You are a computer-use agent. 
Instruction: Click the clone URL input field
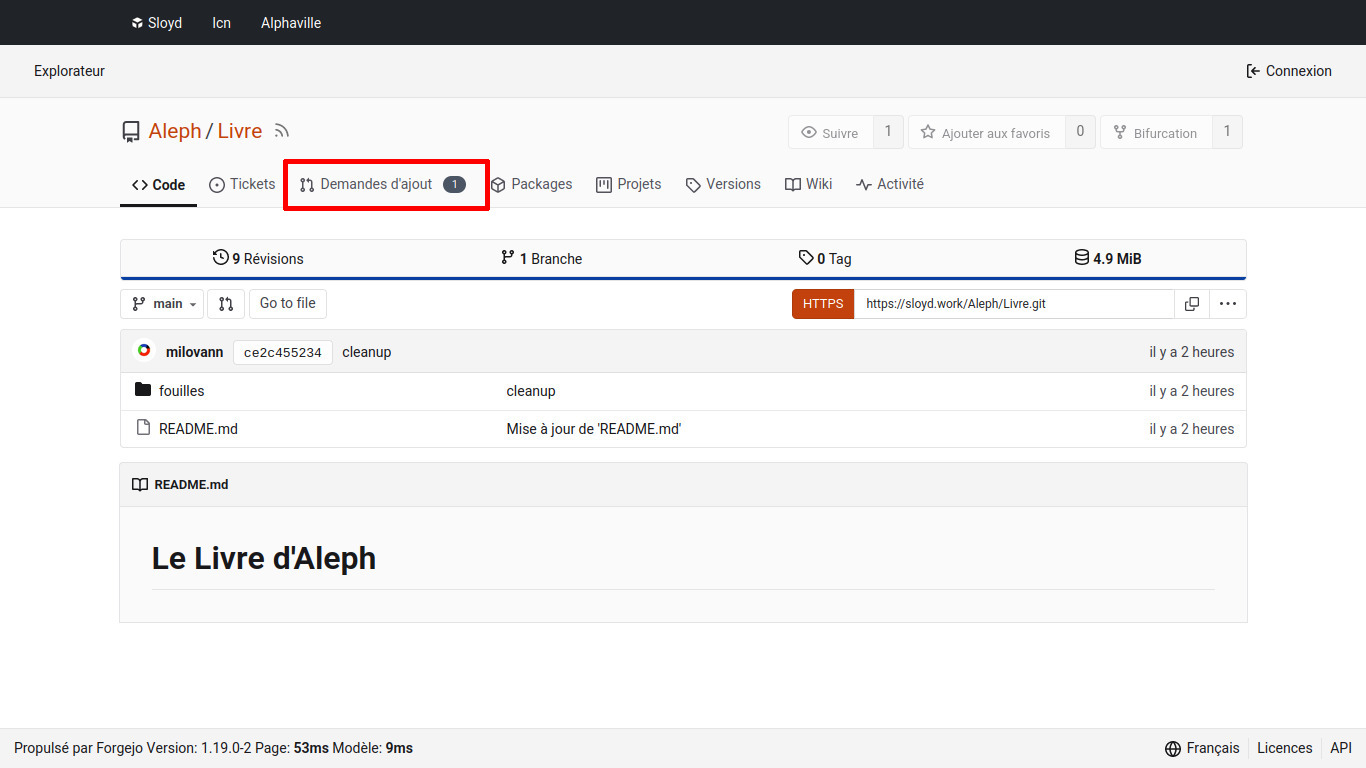pyautogui.click(x=1012, y=304)
